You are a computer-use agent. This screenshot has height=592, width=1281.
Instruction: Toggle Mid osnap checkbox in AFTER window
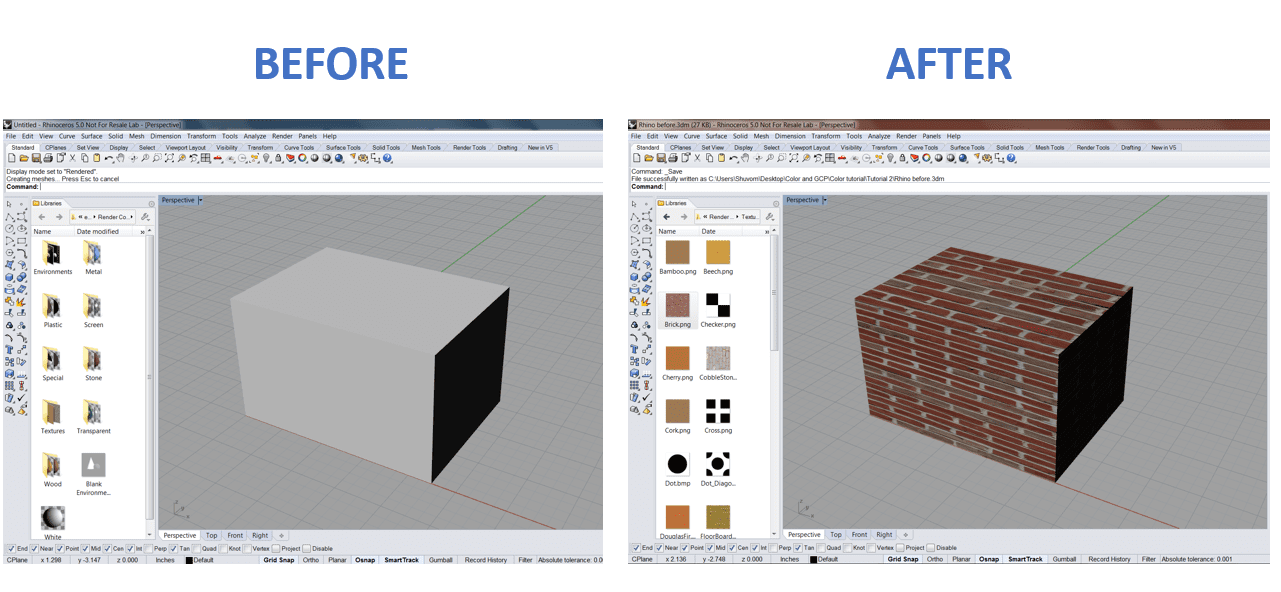click(709, 548)
